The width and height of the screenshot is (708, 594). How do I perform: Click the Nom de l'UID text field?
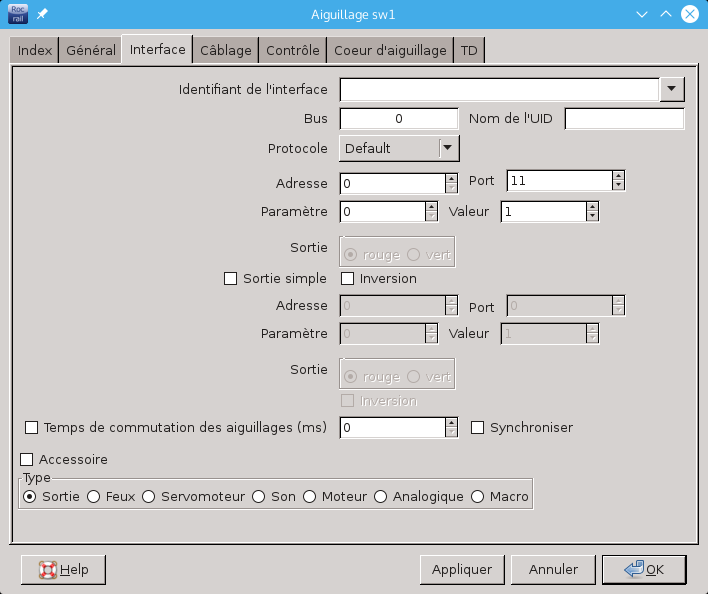pos(624,119)
